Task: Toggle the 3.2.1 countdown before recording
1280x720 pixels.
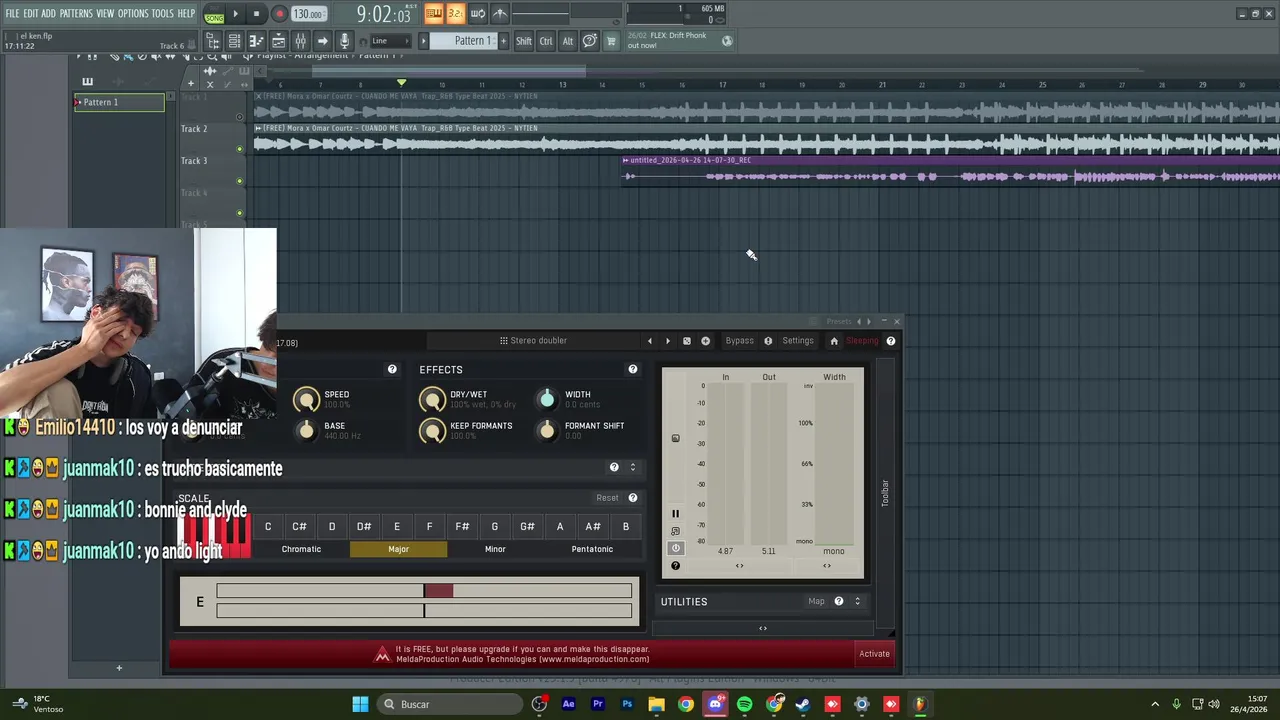Action: tap(455, 13)
